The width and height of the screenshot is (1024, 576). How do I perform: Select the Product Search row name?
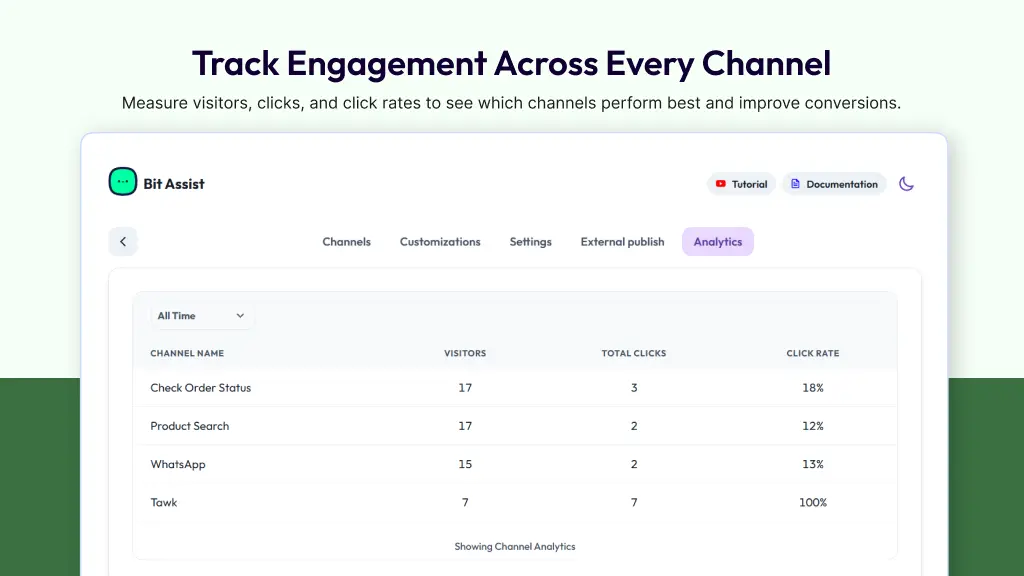tap(189, 426)
